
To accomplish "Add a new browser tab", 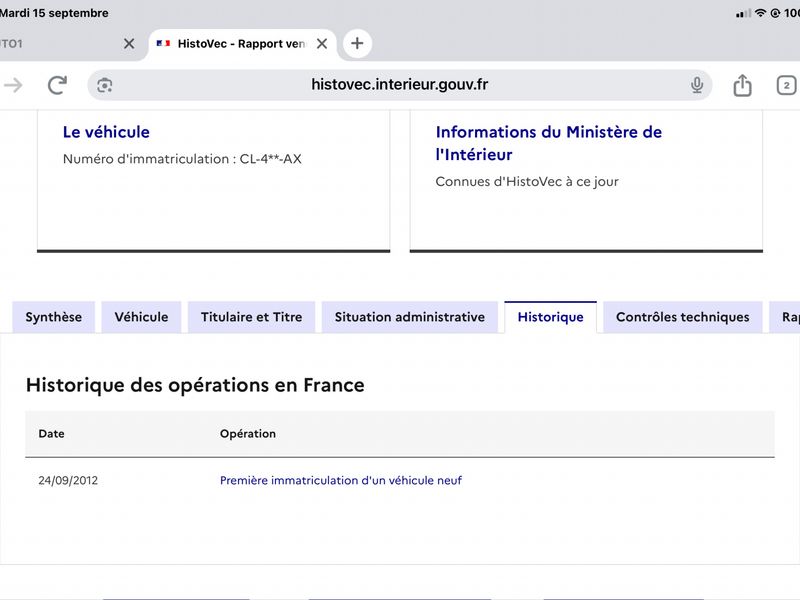I will pyautogui.click(x=357, y=43).
